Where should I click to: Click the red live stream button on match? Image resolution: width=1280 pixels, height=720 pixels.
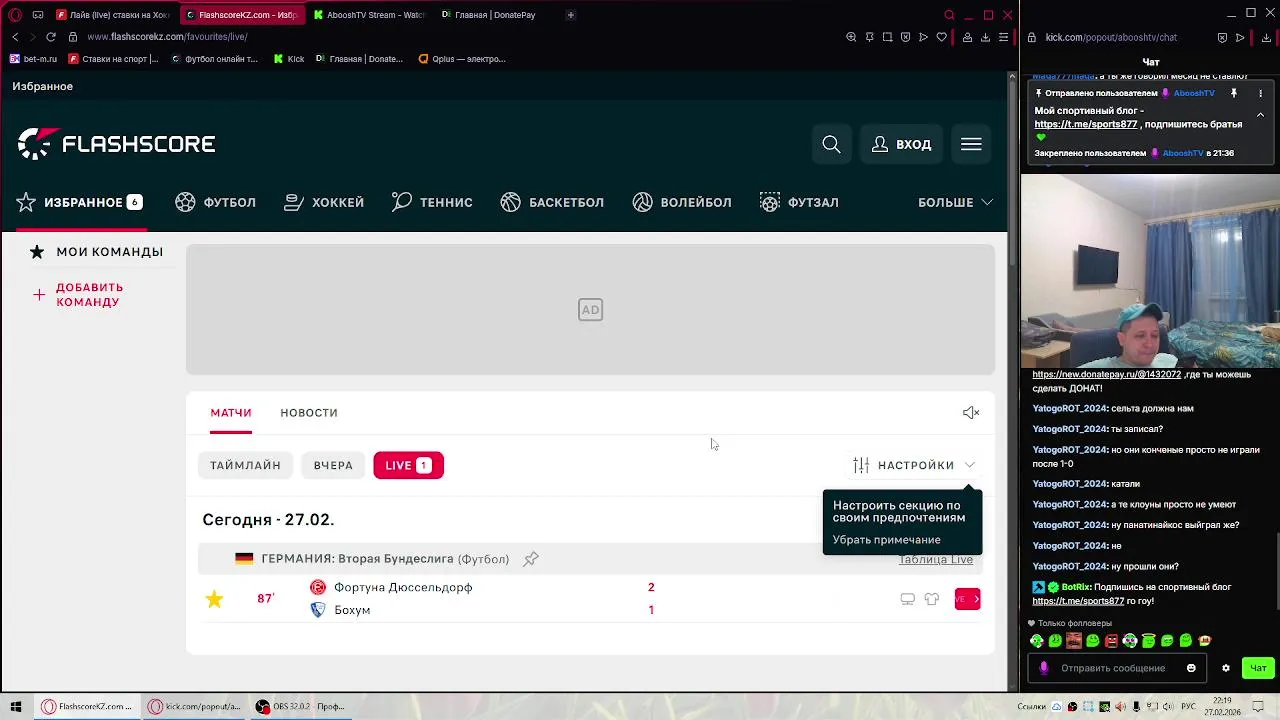coord(967,599)
